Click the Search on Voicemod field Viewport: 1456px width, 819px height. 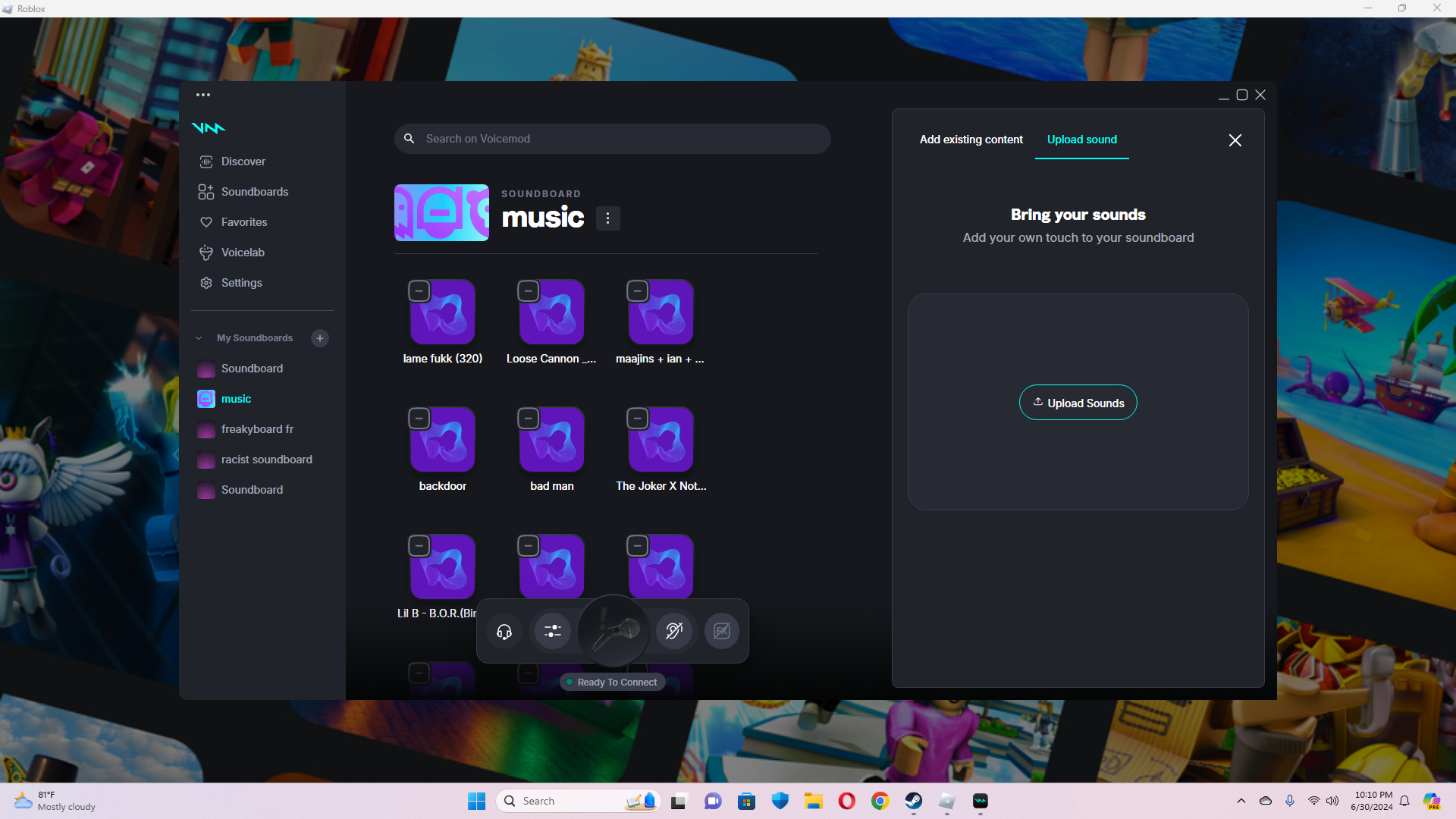coord(612,139)
